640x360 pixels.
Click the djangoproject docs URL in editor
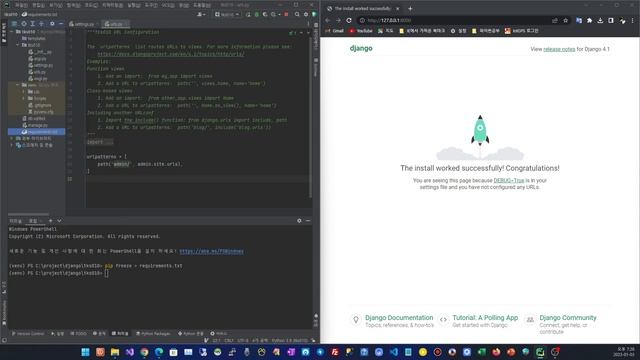tap(171, 54)
